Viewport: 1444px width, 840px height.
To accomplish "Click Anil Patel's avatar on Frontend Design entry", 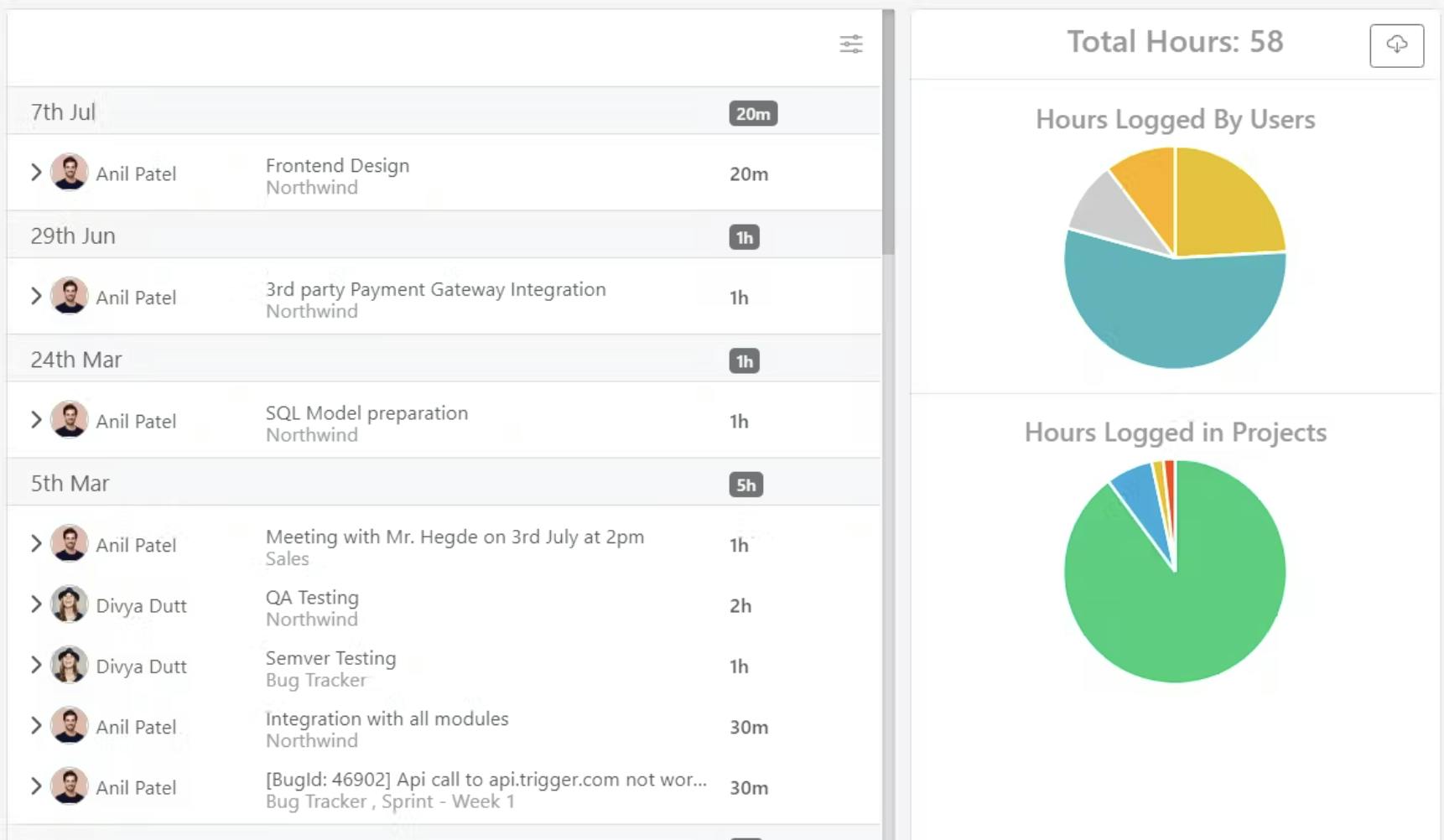I will pos(70,172).
